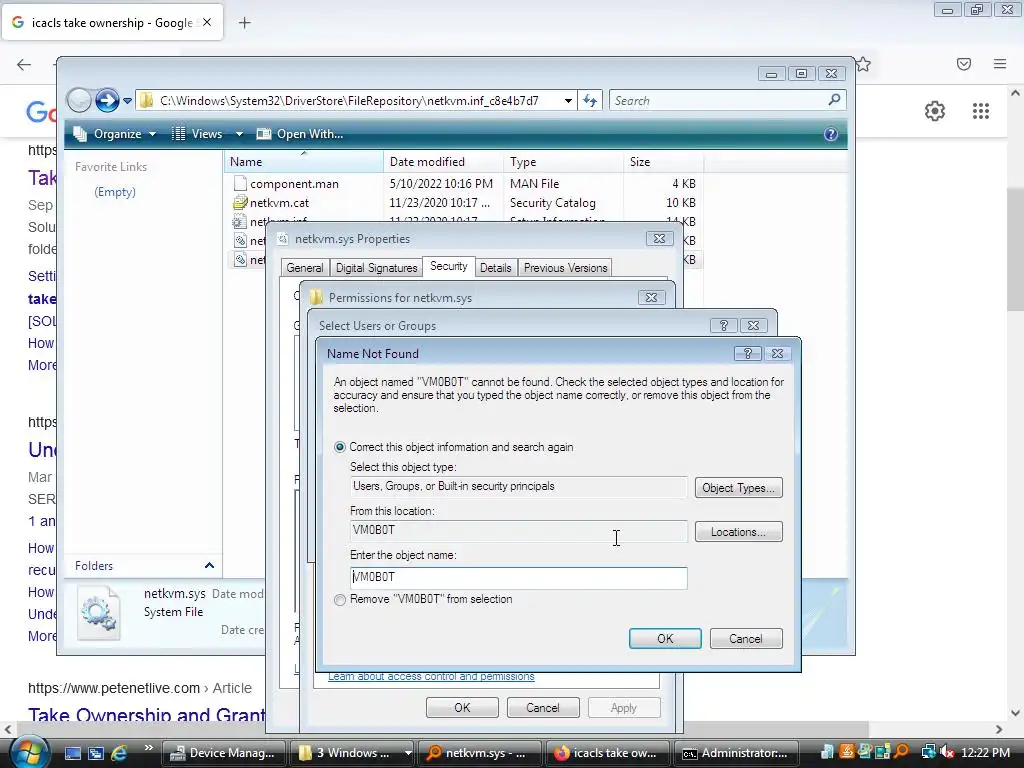This screenshot has width=1024, height=768.
Task: Click Switch between windows quick launch icon
Action: [x=96, y=753]
